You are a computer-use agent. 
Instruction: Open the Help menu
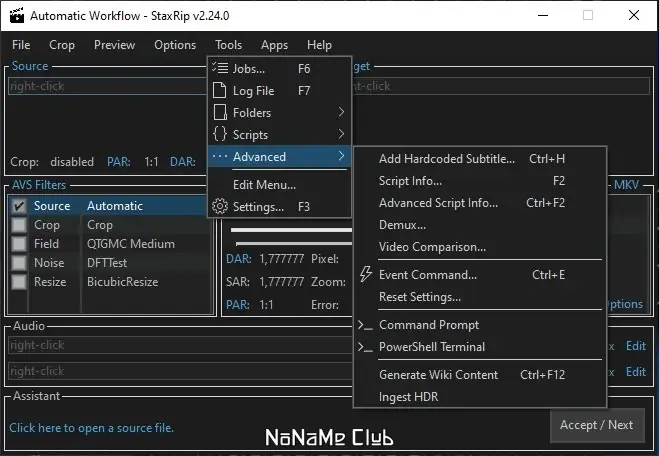point(319,45)
